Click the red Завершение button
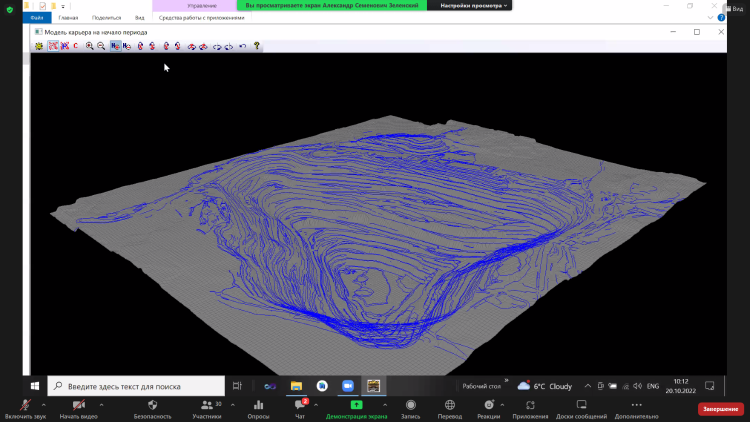Image resolution: width=750 pixels, height=422 pixels. [720, 408]
